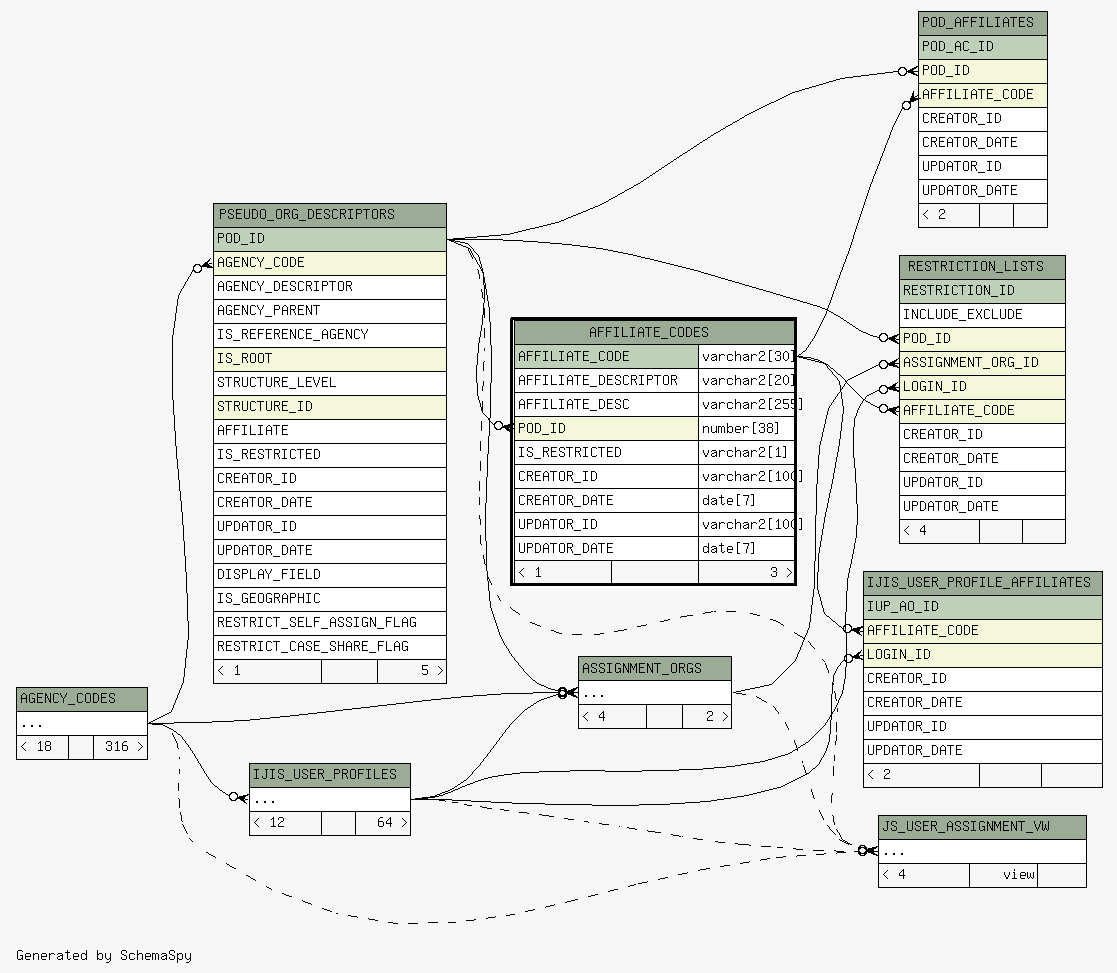Select AFFILIATE_CODE column in RESTRICTION_LISTS
The width and height of the screenshot is (1117, 973).
pyautogui.click(x=982, y=411)
